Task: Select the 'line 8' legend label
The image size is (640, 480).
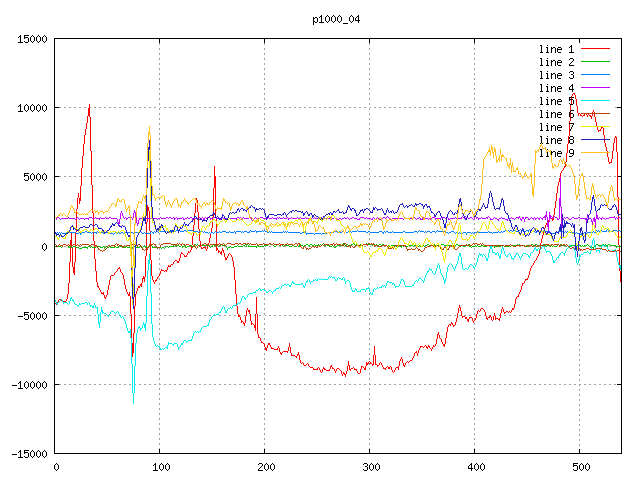Action: coord(556,140)
